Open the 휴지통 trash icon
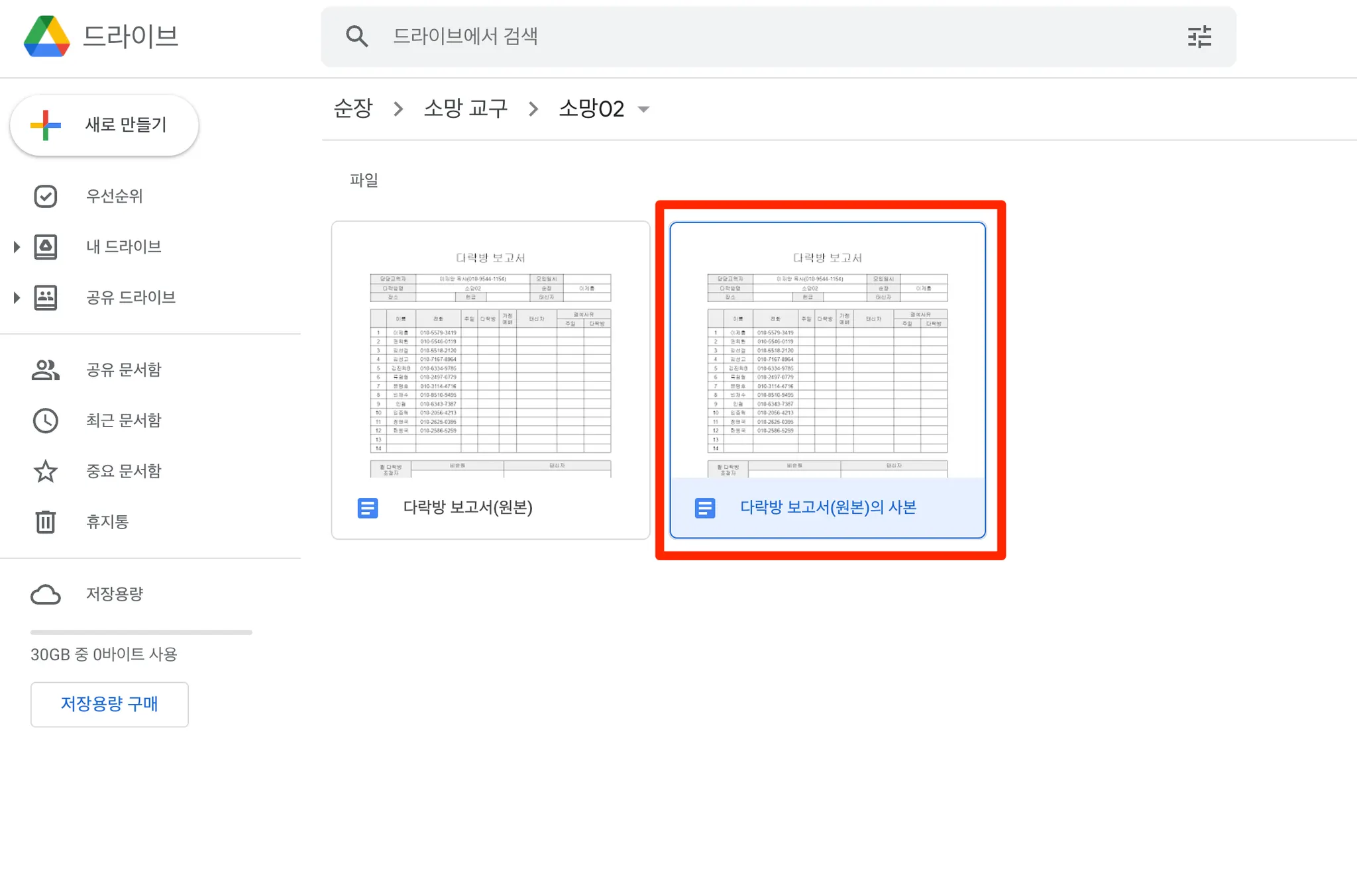This screenshot has height=896, width=1357. click(46, 522)
